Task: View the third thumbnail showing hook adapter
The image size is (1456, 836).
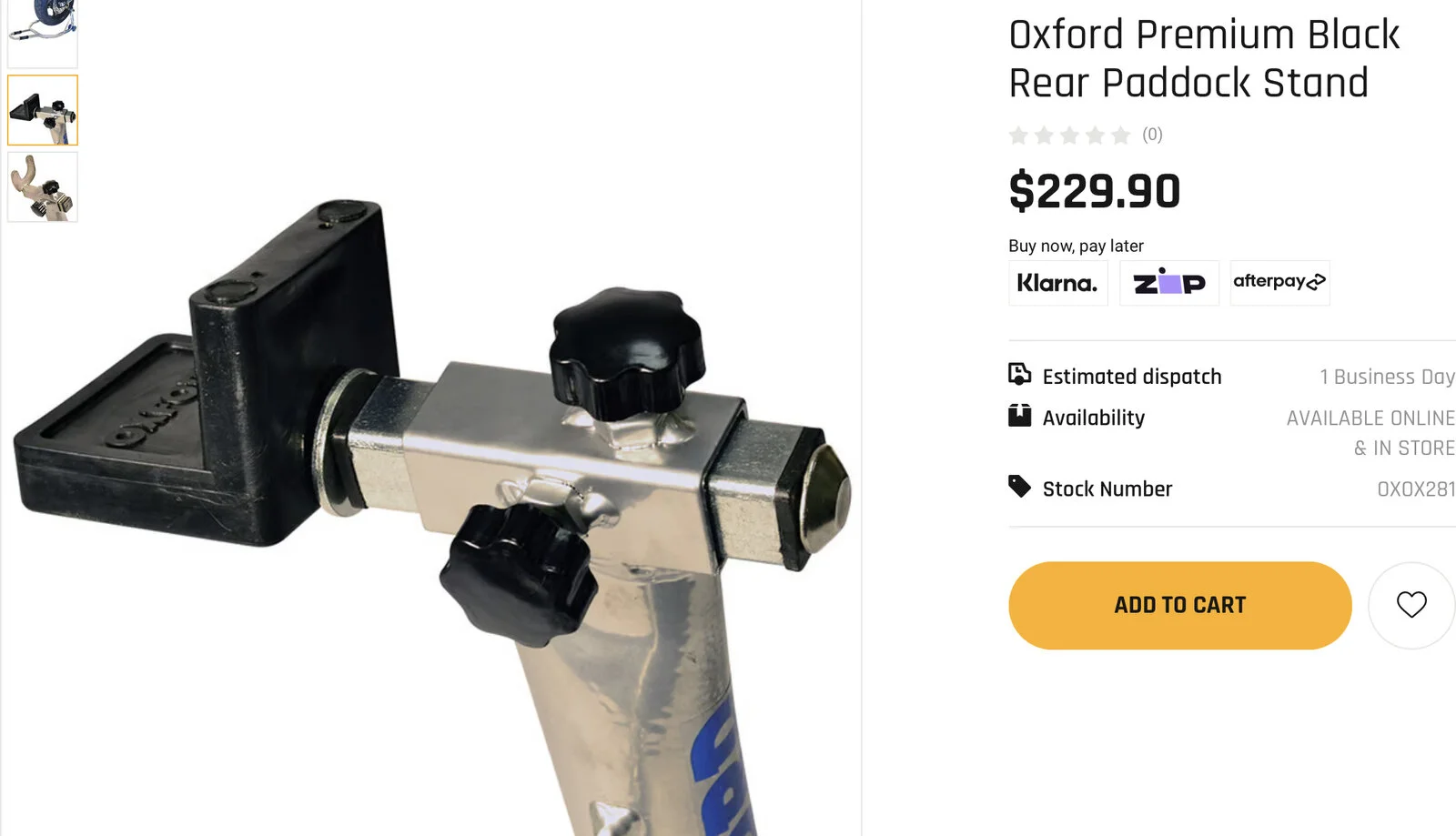Action: [x=43, y=186]
